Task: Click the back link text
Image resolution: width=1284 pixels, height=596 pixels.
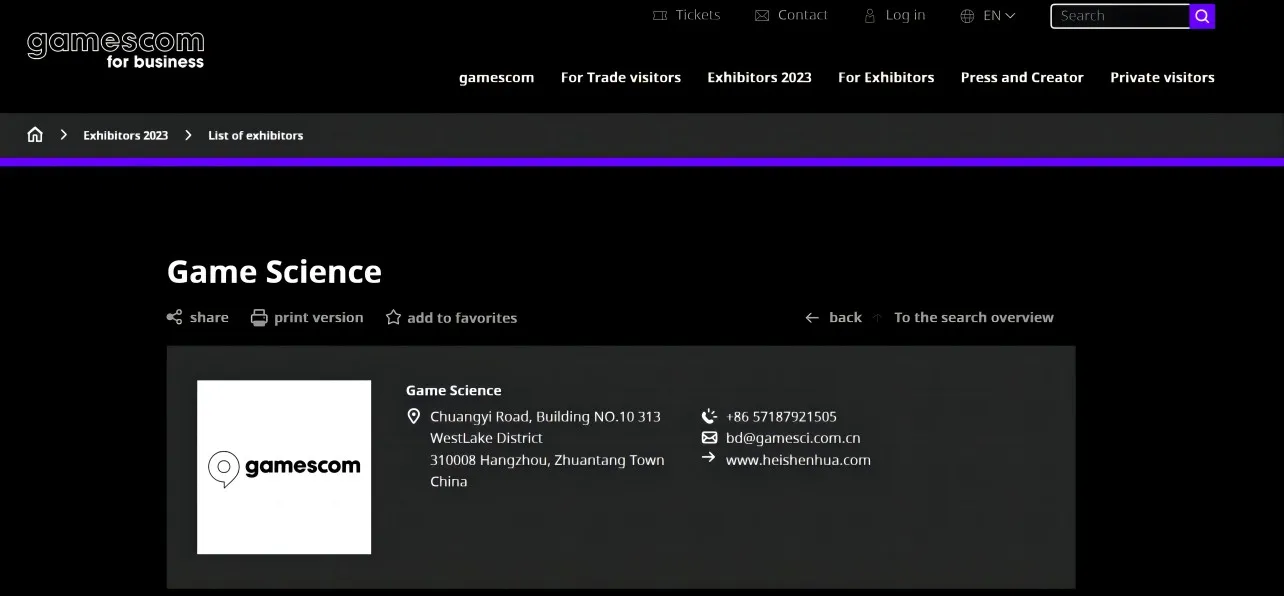Action: point(845,317)
